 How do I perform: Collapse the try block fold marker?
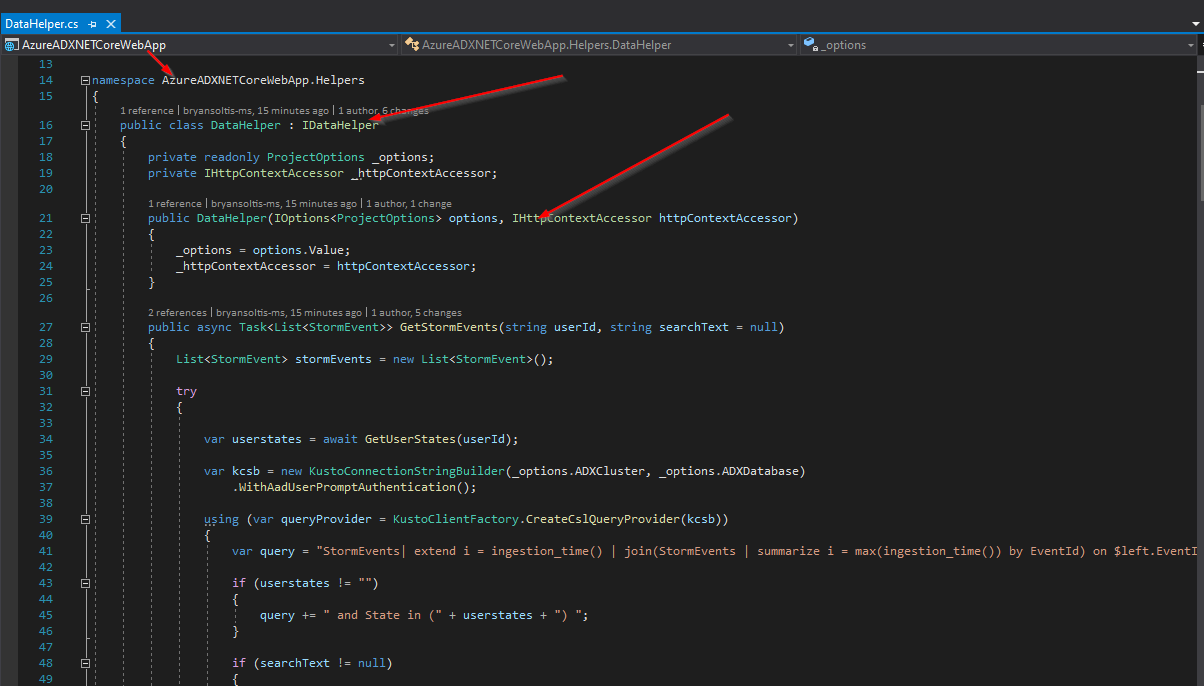click(85, 391)
